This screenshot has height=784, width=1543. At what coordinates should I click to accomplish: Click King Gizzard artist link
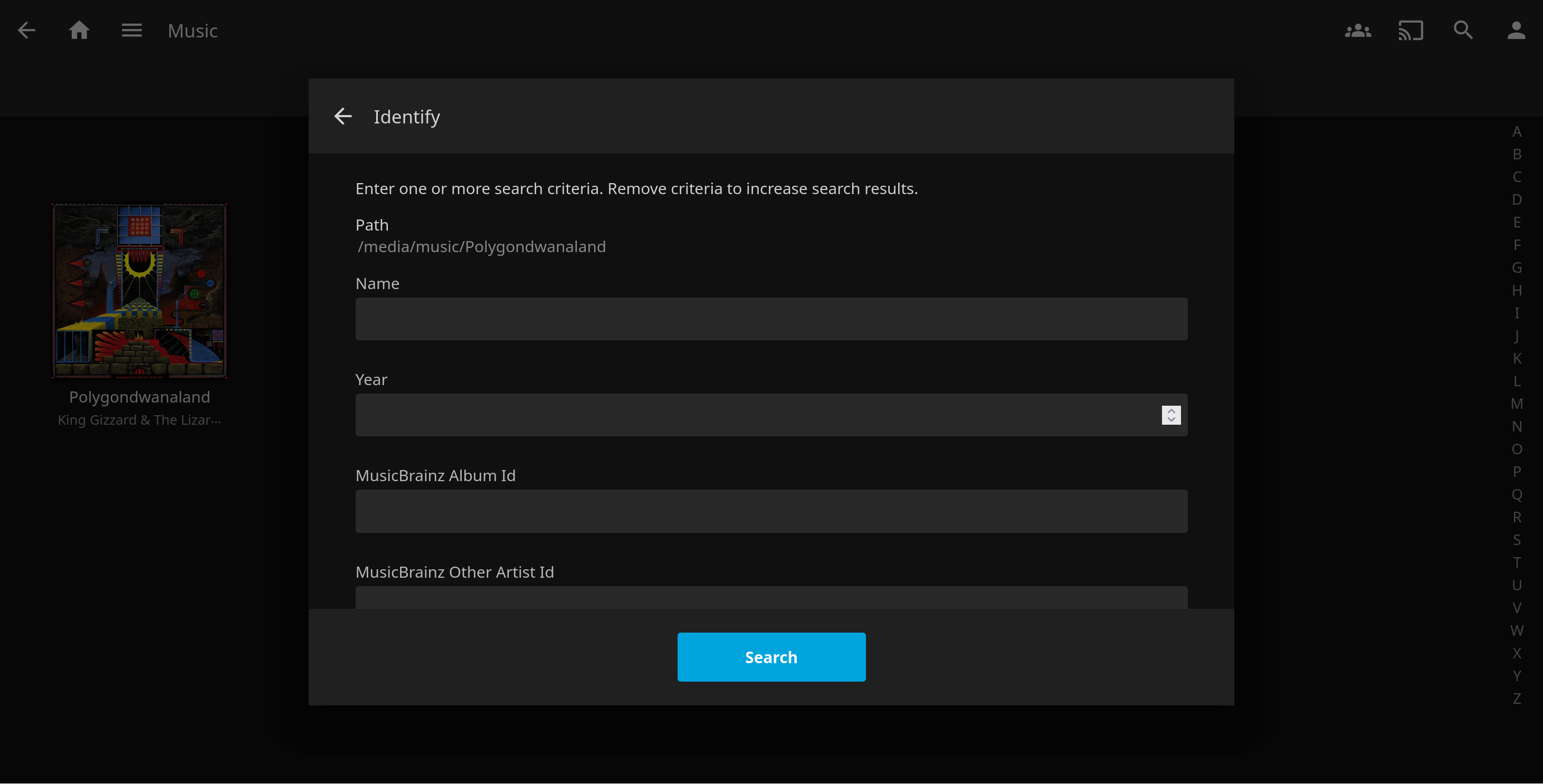[x=139, y=420]
